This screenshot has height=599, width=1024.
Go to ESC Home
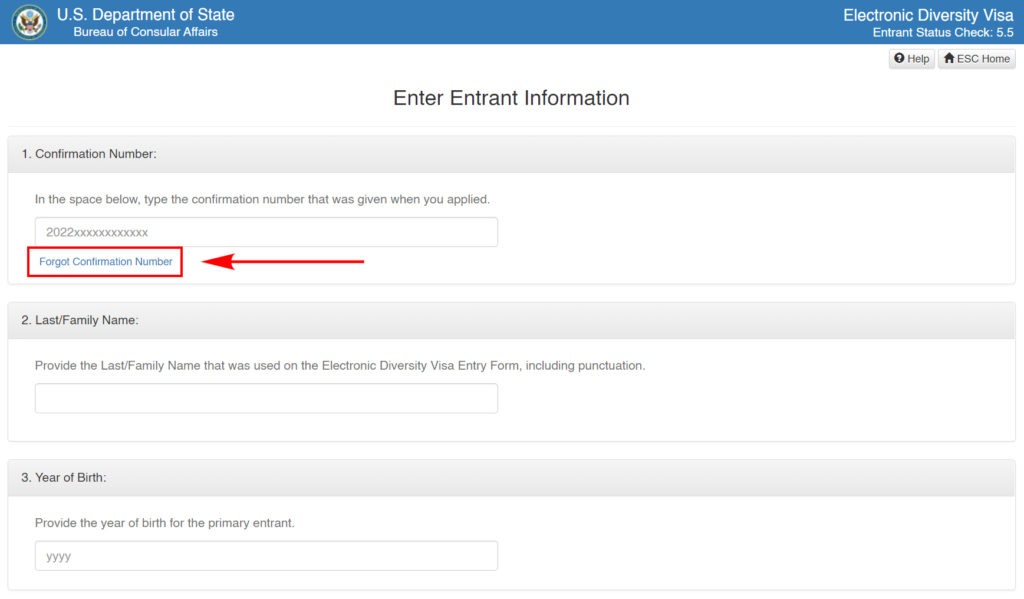[976, 59]
